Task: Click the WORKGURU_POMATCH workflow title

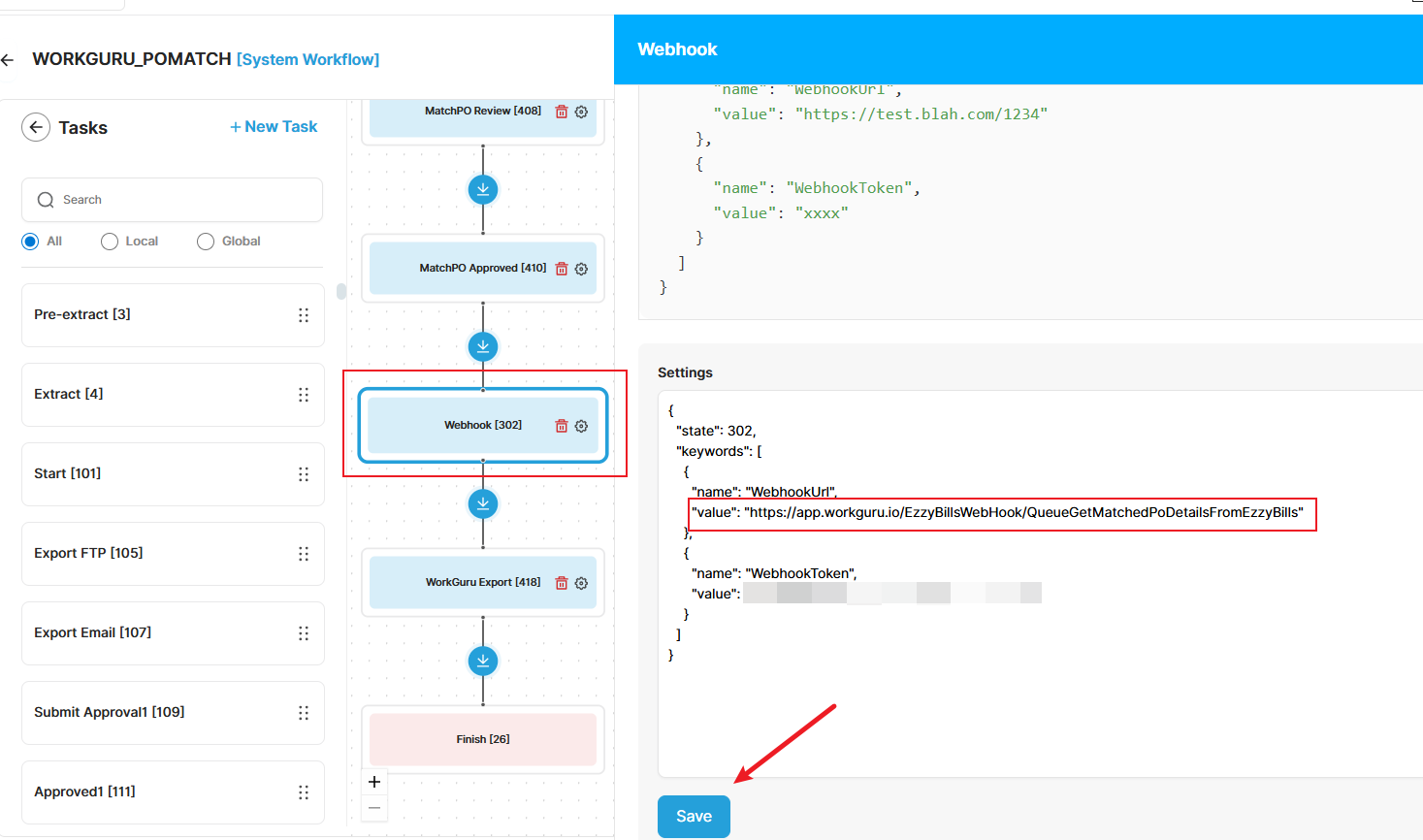Action: coord(132,59)
